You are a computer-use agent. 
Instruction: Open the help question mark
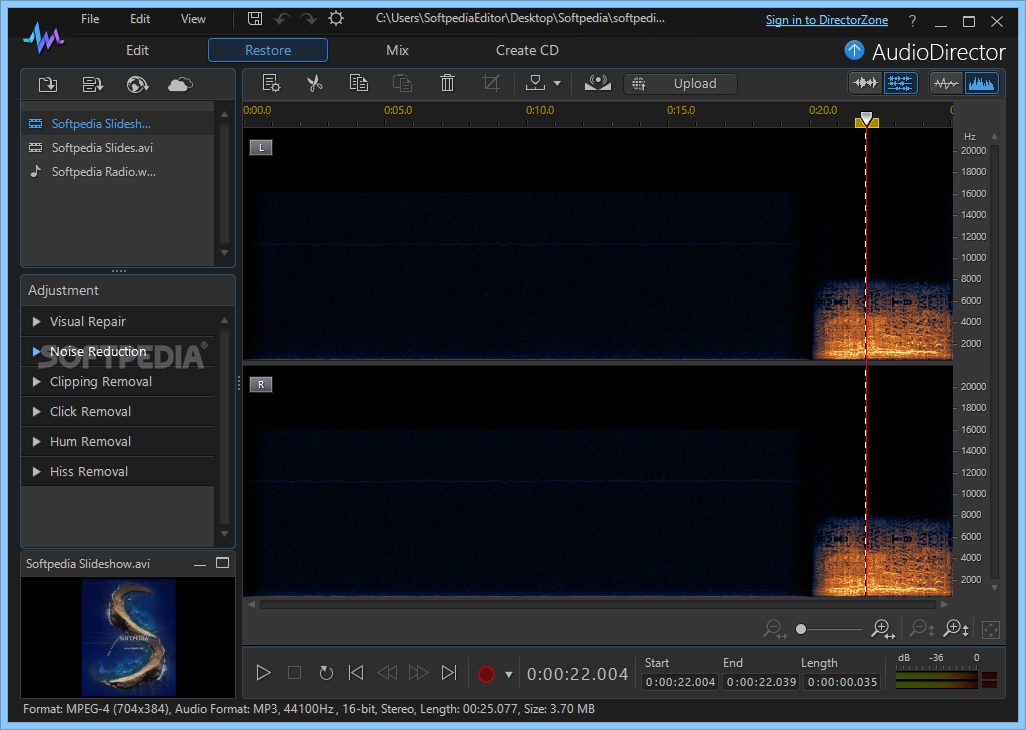coord(912,21)
